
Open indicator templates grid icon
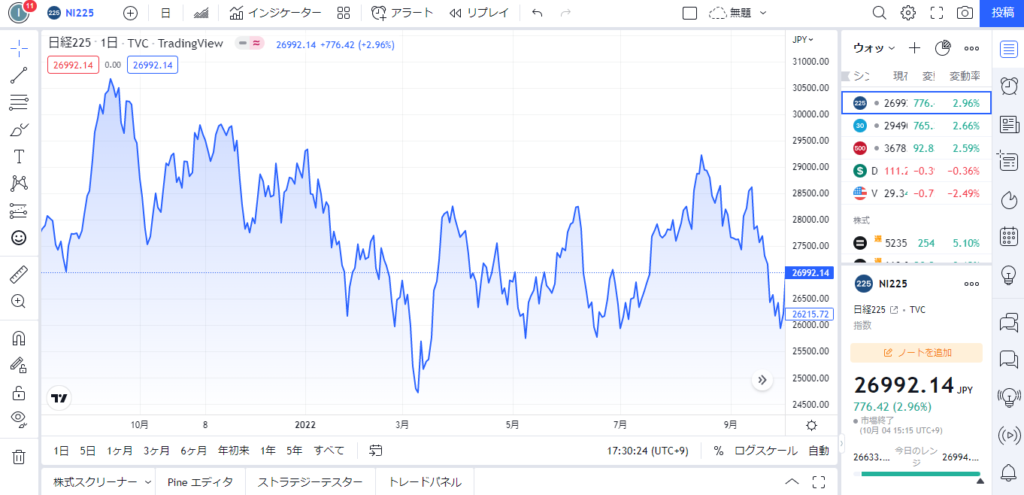(344, 12)
